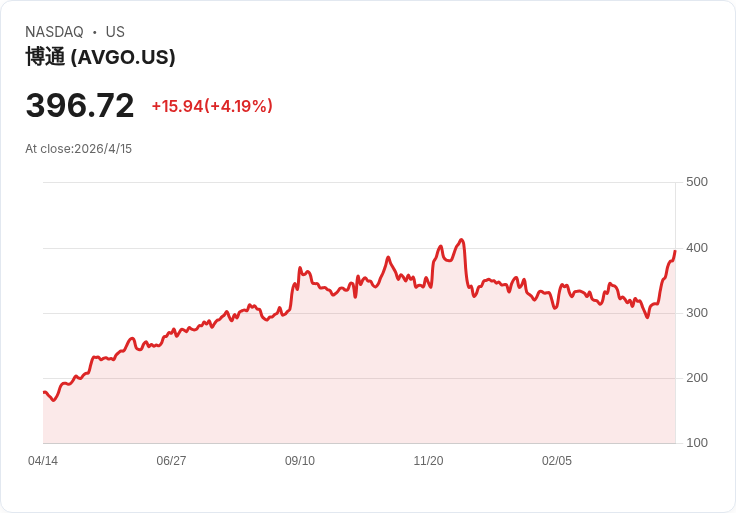Image resolution: width=736 pixels, height=513 pixels.
Task: Select the 06/27 date on the x-axis
Action: [171, 461]
